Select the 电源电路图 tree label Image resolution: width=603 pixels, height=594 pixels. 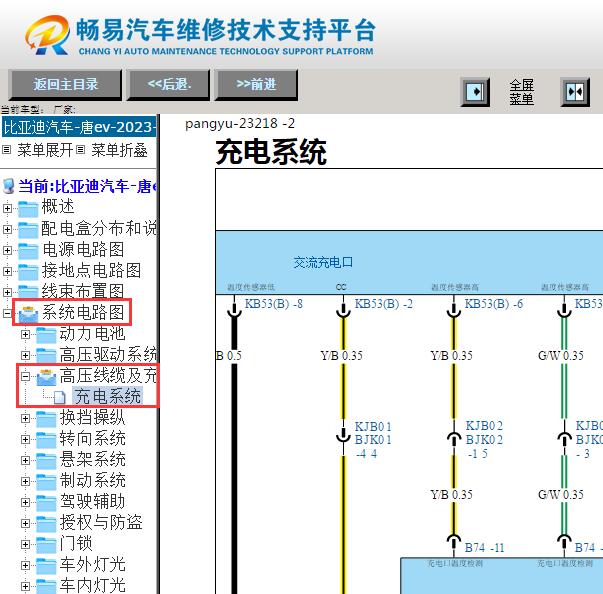pyautogui.click(x=83, y=249)
